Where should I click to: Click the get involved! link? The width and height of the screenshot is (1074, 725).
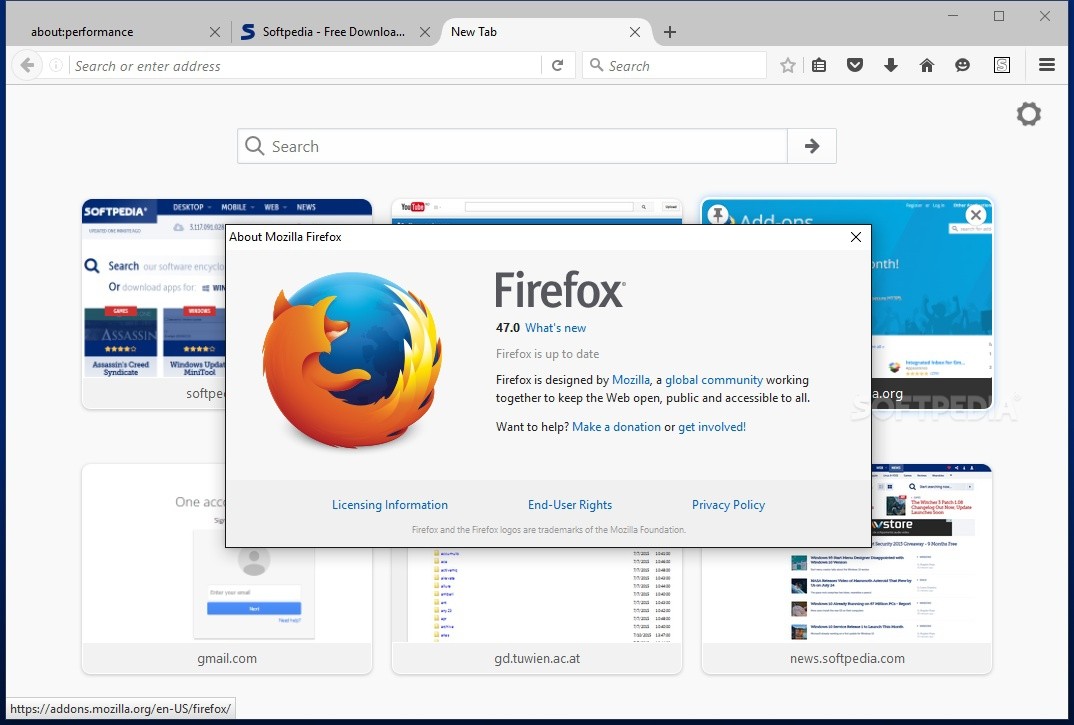click(712, 427)
